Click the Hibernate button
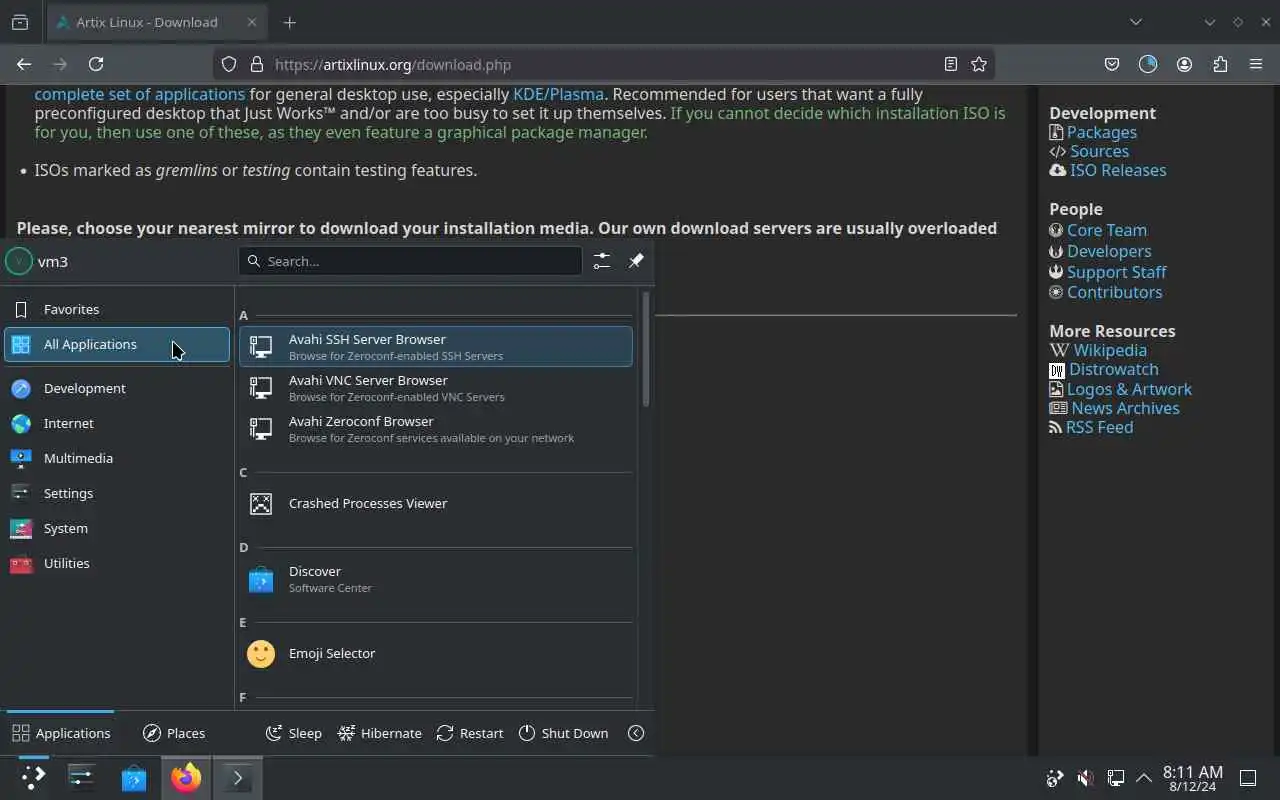Screen dimensions: 1280x800 pyautogui.click(x=380, y=733)
